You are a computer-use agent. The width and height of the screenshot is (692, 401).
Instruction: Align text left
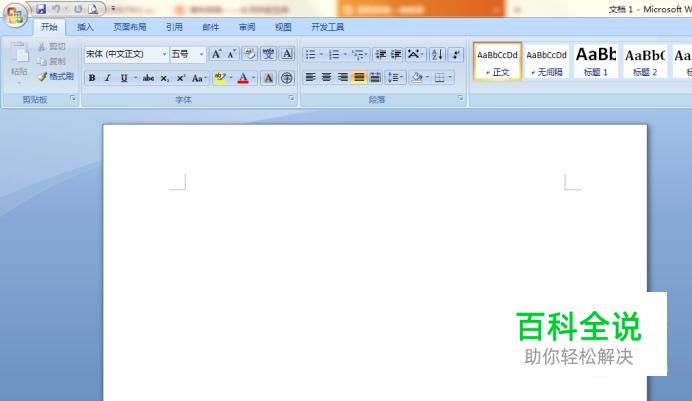tap(310, 78)
